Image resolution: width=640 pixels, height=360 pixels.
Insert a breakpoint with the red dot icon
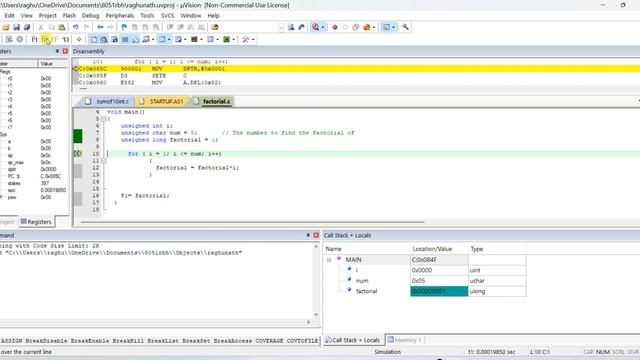(x=335, y=27)
